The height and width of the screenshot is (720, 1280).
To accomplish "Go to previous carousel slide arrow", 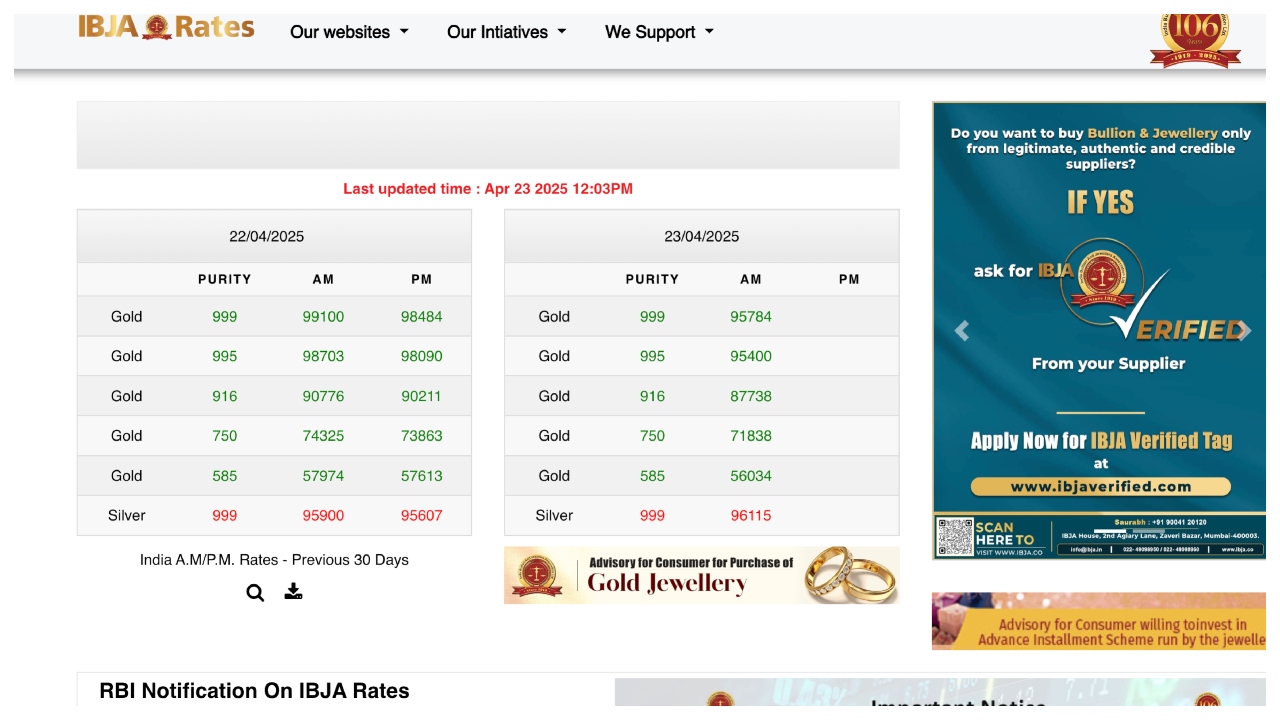I will click(x=962, y=331).
